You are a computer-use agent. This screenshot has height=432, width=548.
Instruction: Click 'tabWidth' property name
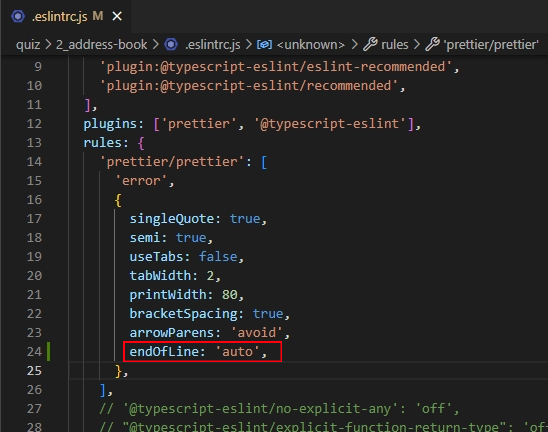click(x=160, y=276)
